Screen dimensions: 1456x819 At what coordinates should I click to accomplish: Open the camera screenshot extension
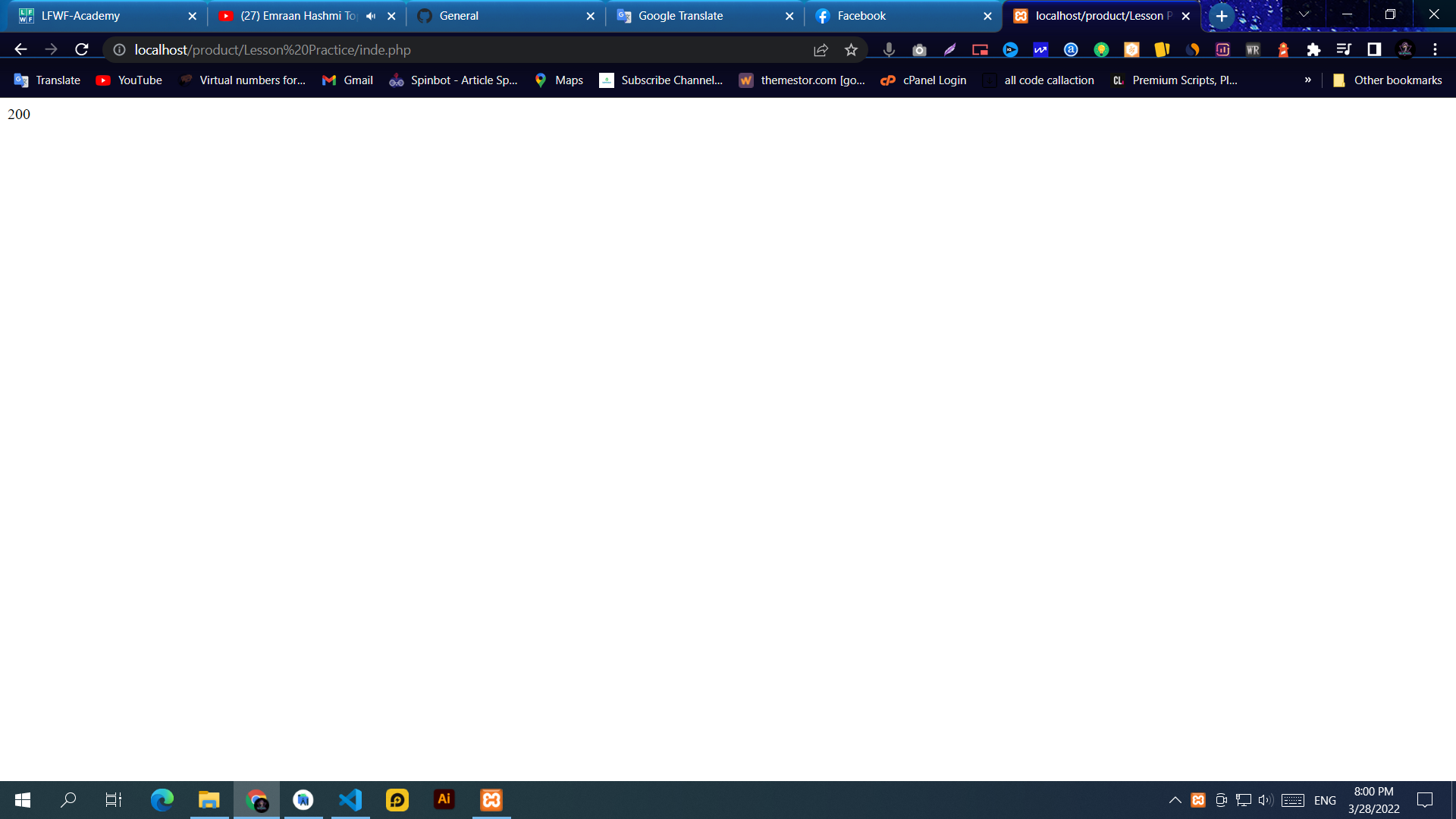[919, 50]
